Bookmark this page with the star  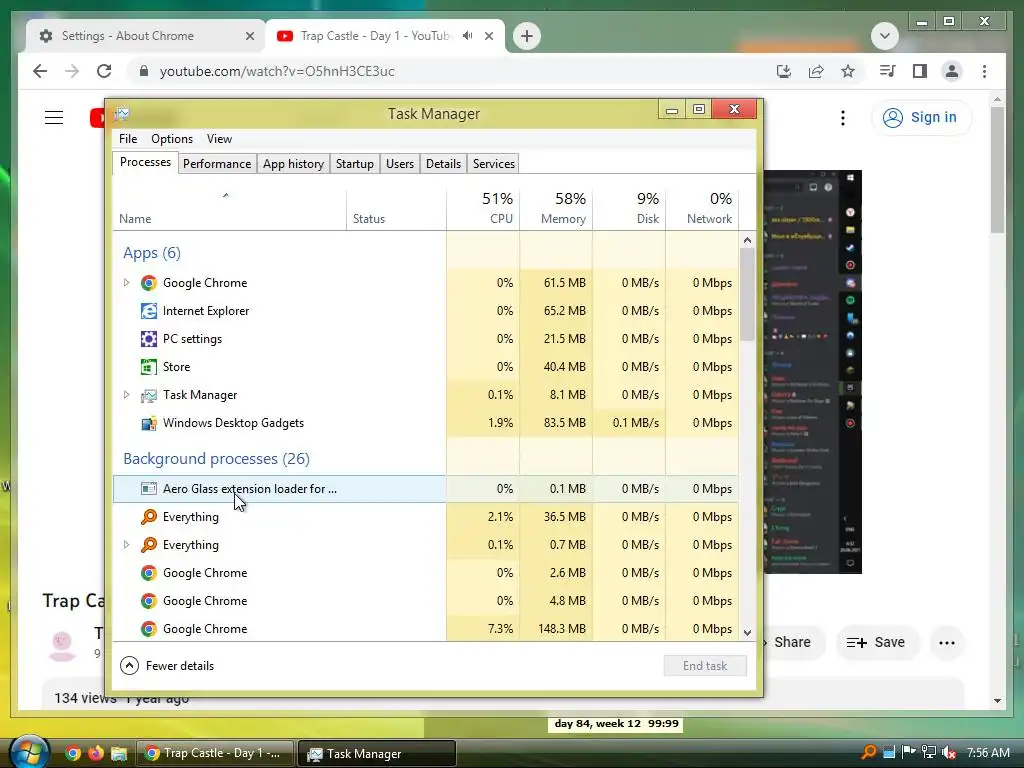pyautogui.click(x=848, y=71)
